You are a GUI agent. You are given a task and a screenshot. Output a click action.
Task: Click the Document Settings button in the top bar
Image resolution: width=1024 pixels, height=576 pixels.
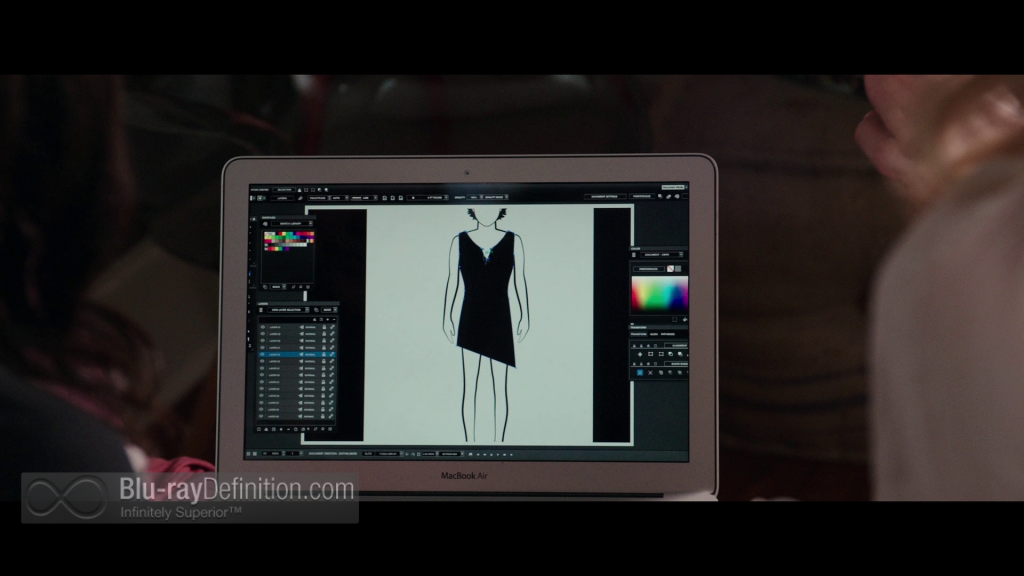(x=605, y=197)
